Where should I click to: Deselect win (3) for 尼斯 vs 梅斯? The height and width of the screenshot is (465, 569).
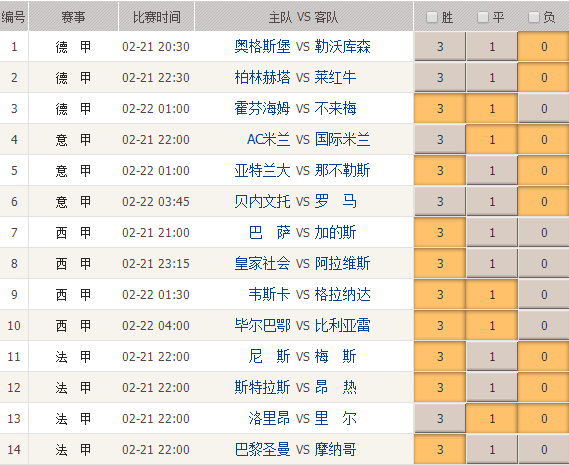tap(440, 356)
